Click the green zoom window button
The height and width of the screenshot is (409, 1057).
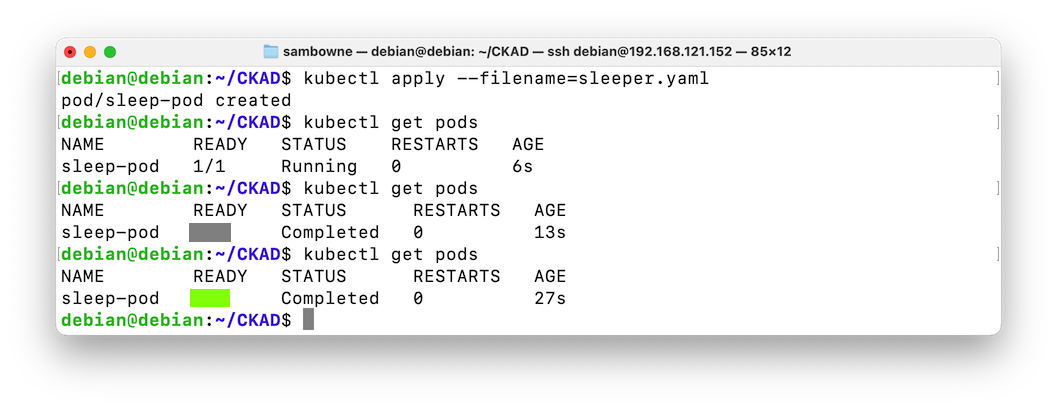(x=110, y=52)
